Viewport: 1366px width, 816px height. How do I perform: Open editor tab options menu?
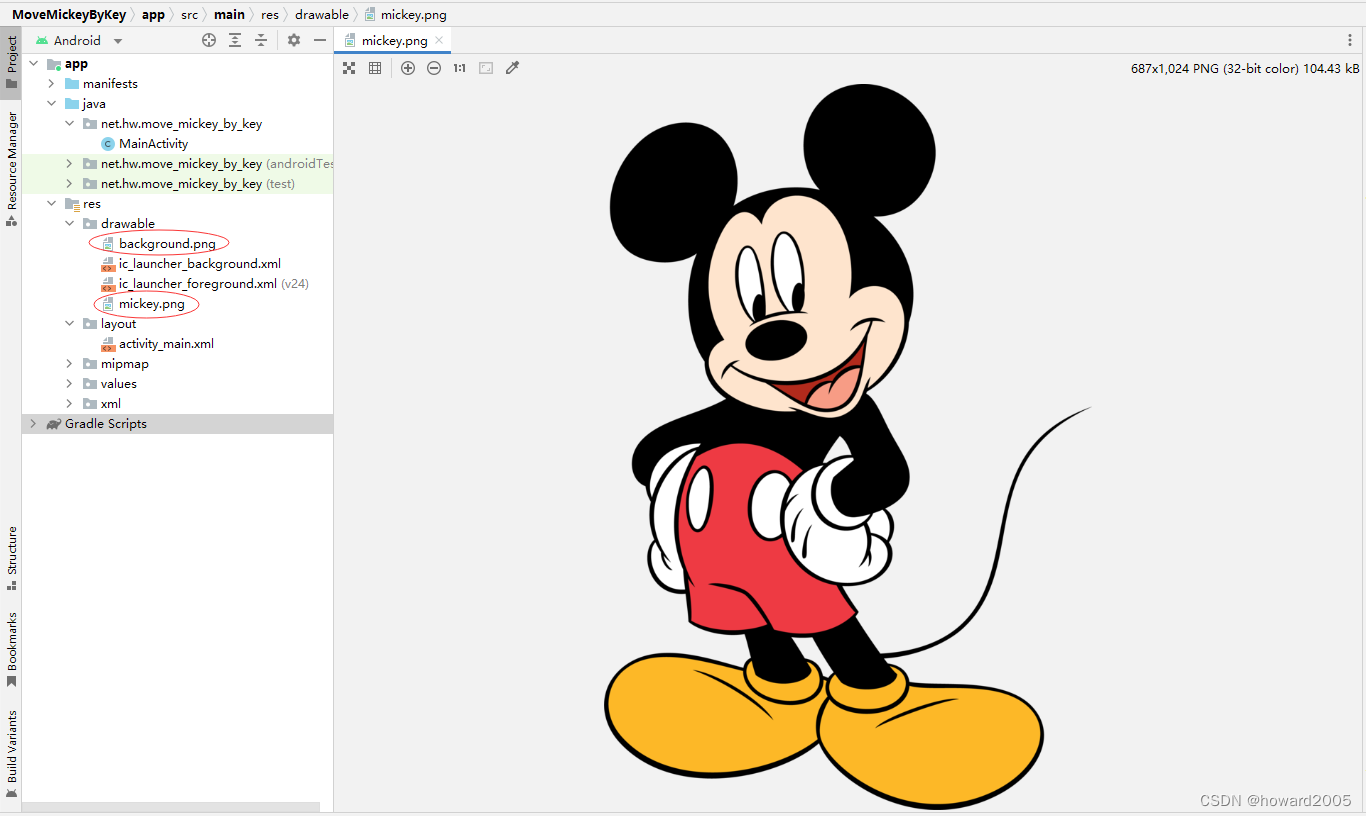tap(1350, 40)
